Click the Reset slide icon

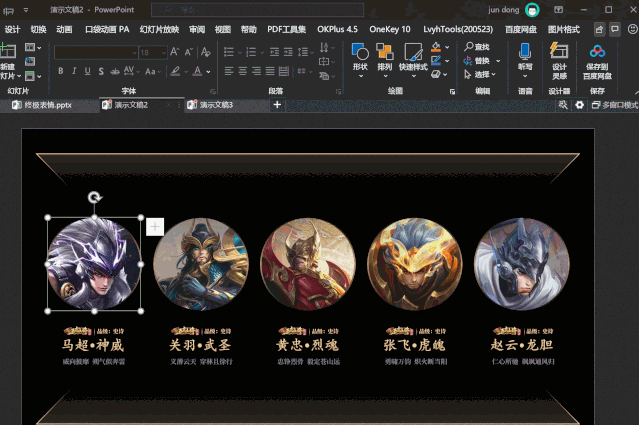click(30, 61)
